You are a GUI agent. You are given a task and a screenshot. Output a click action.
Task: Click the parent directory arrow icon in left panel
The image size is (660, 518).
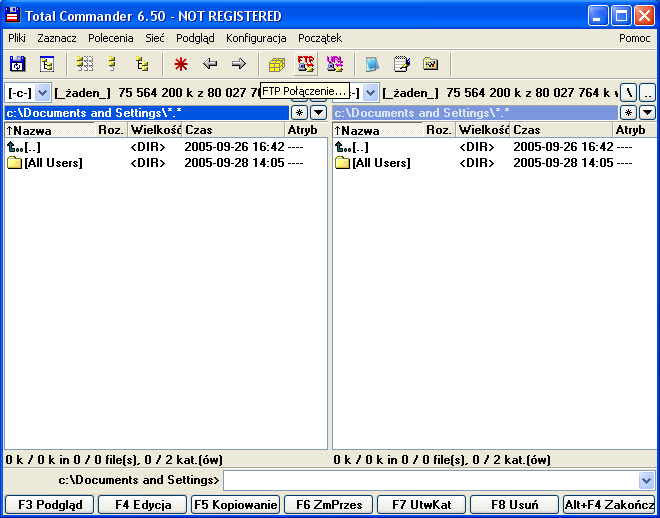tap(15, 147)
